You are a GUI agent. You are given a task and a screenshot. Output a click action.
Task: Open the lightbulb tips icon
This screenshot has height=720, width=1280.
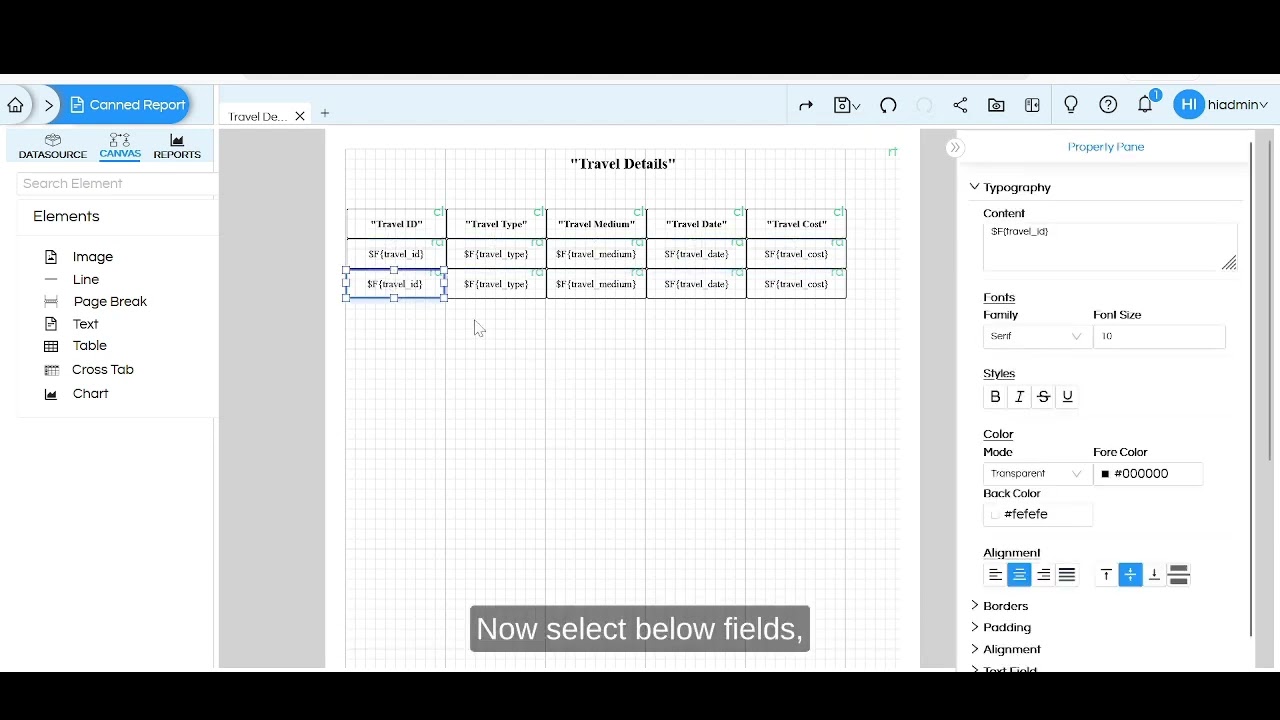1071,105
